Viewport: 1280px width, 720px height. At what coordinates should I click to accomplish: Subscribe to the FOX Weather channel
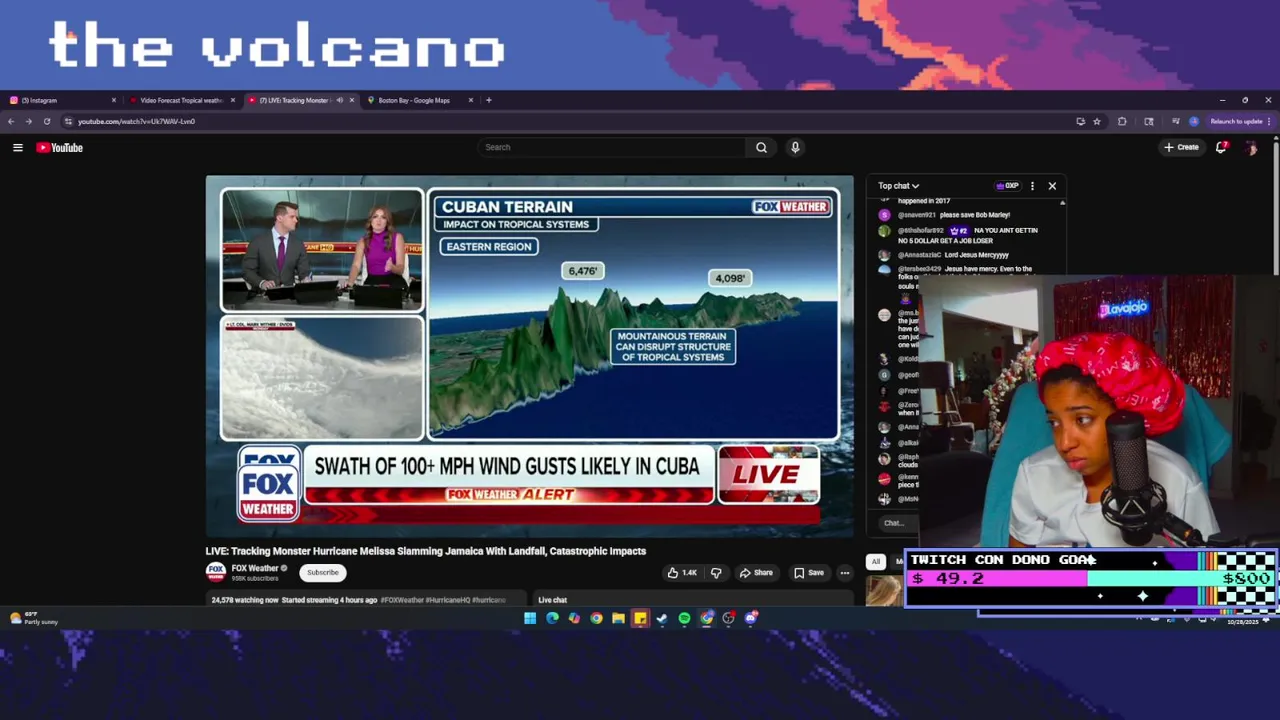pyautogui.click(x=323, y=573)
